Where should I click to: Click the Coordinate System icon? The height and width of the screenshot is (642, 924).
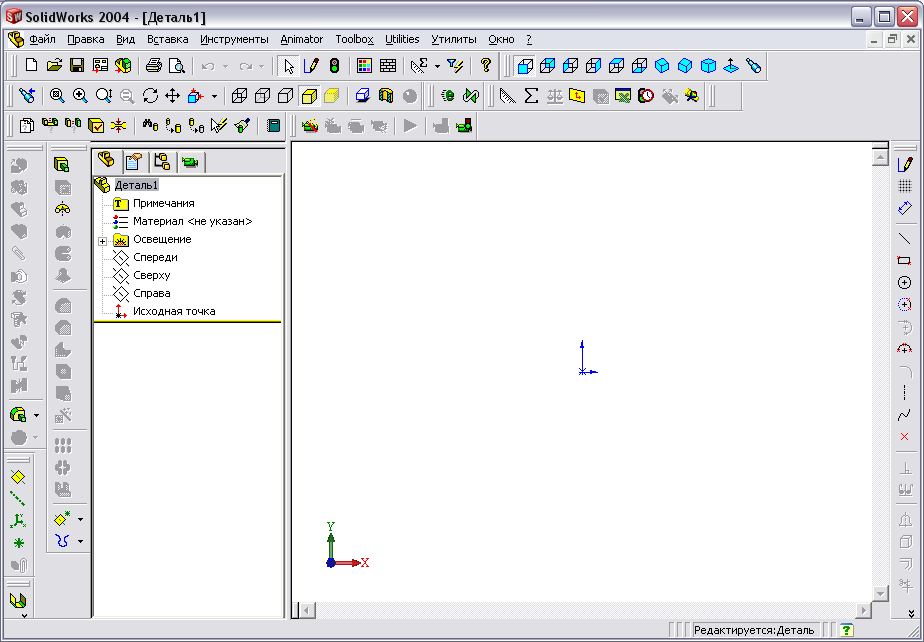pos(18,521)
